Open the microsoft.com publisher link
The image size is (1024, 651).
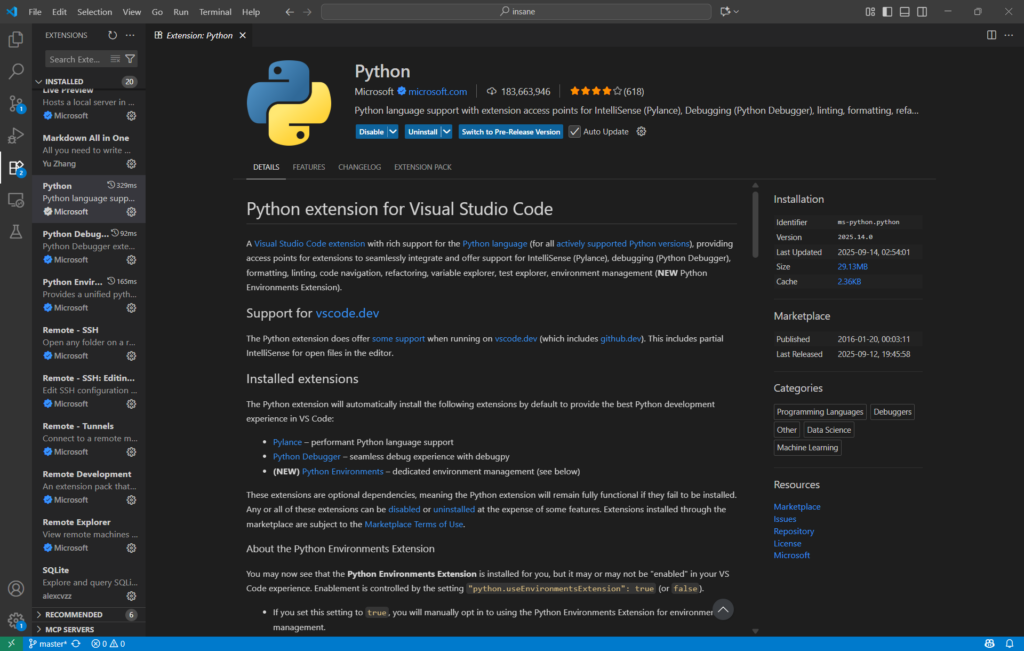(438, 91)
